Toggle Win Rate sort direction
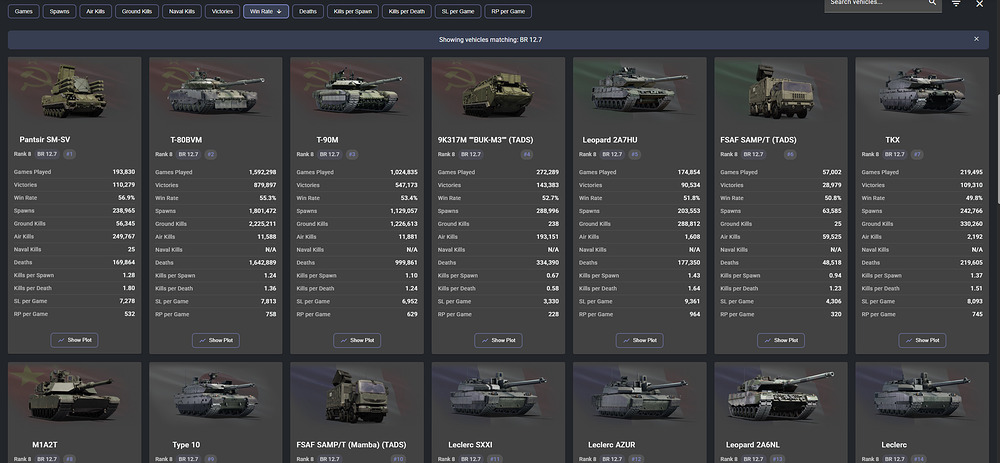The image size is (1000, 463). pos(266,11)
